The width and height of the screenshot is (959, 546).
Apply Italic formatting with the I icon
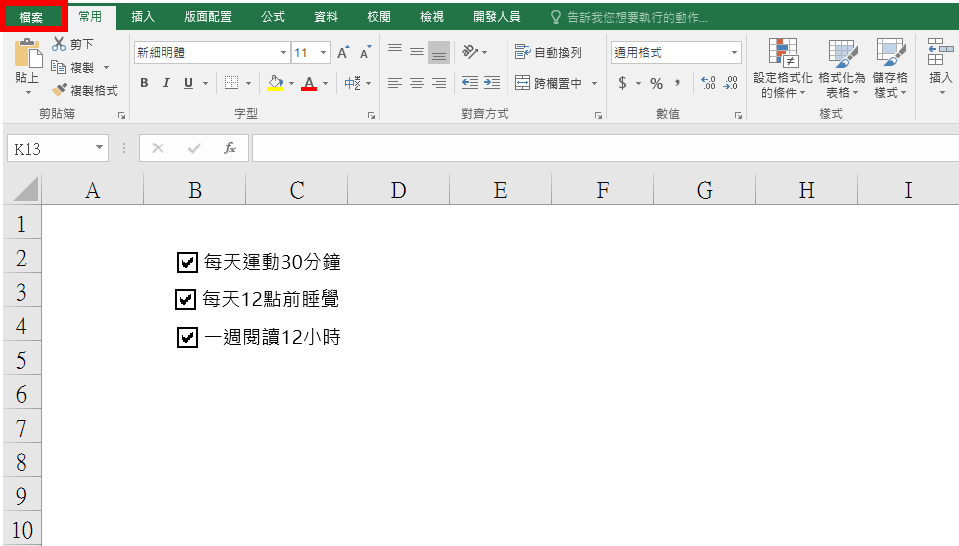(x=166, y=83)
